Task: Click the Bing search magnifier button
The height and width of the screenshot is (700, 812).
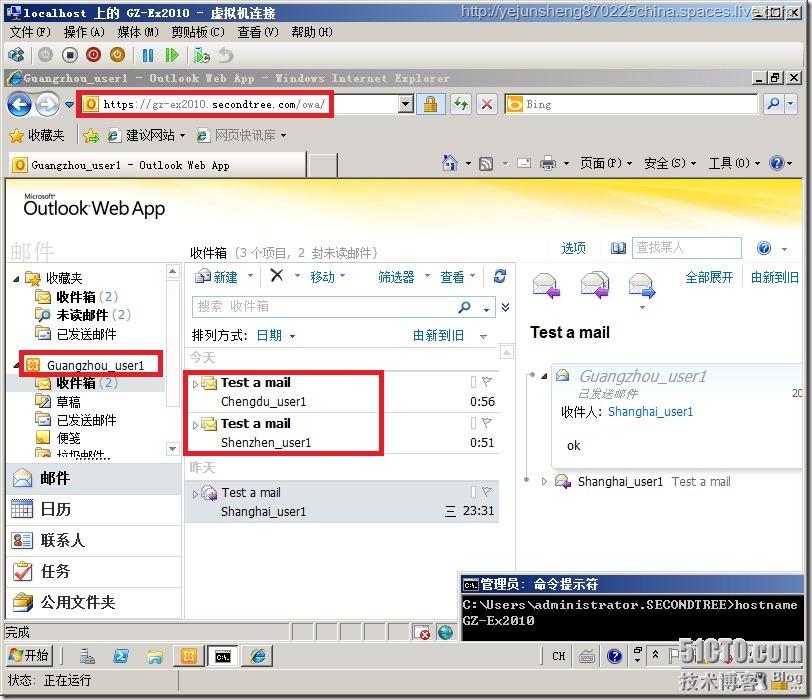Action: pyautogui.click(x=774, y=104)
